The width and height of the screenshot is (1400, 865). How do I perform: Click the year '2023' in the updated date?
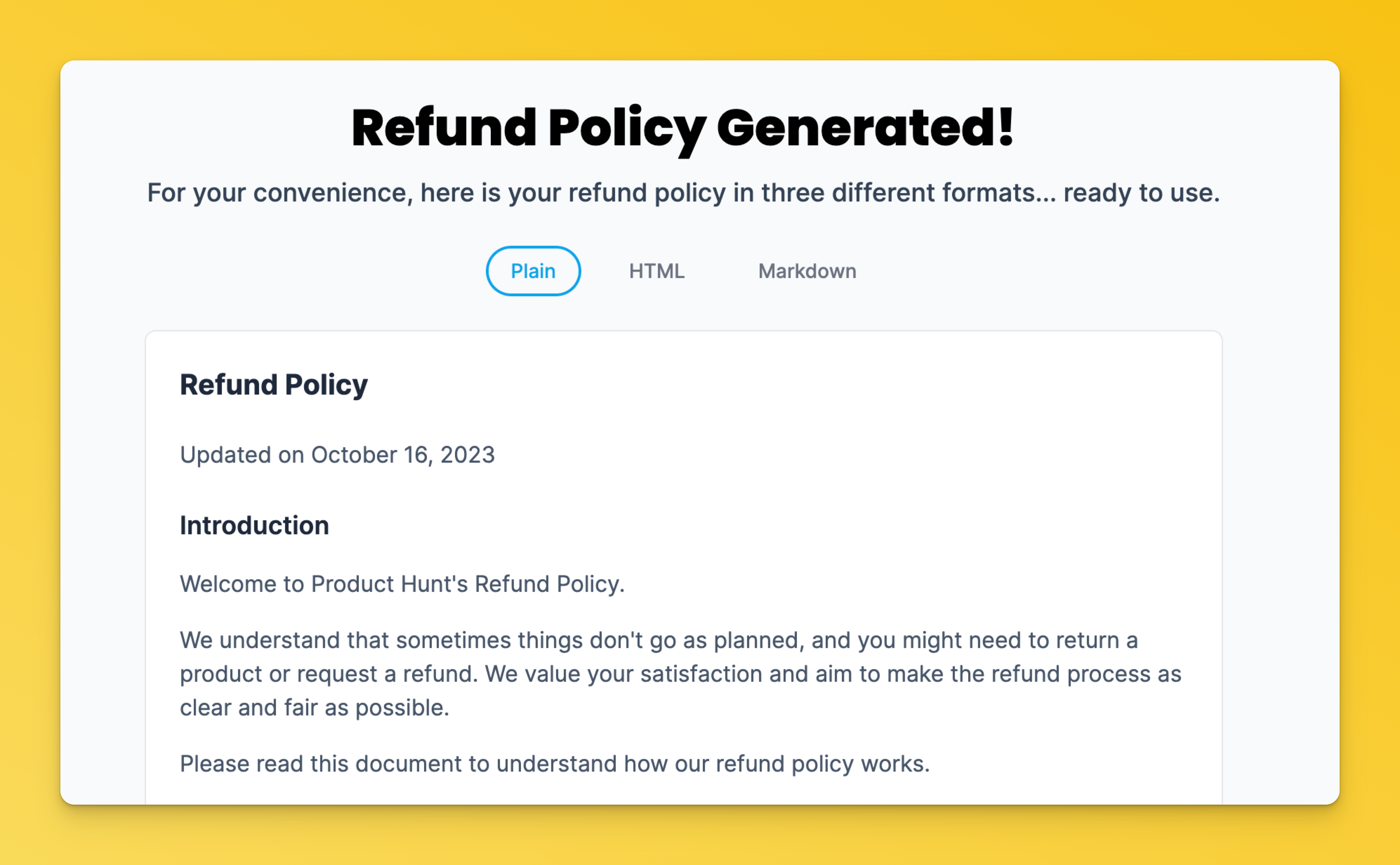tap(468, 455)
